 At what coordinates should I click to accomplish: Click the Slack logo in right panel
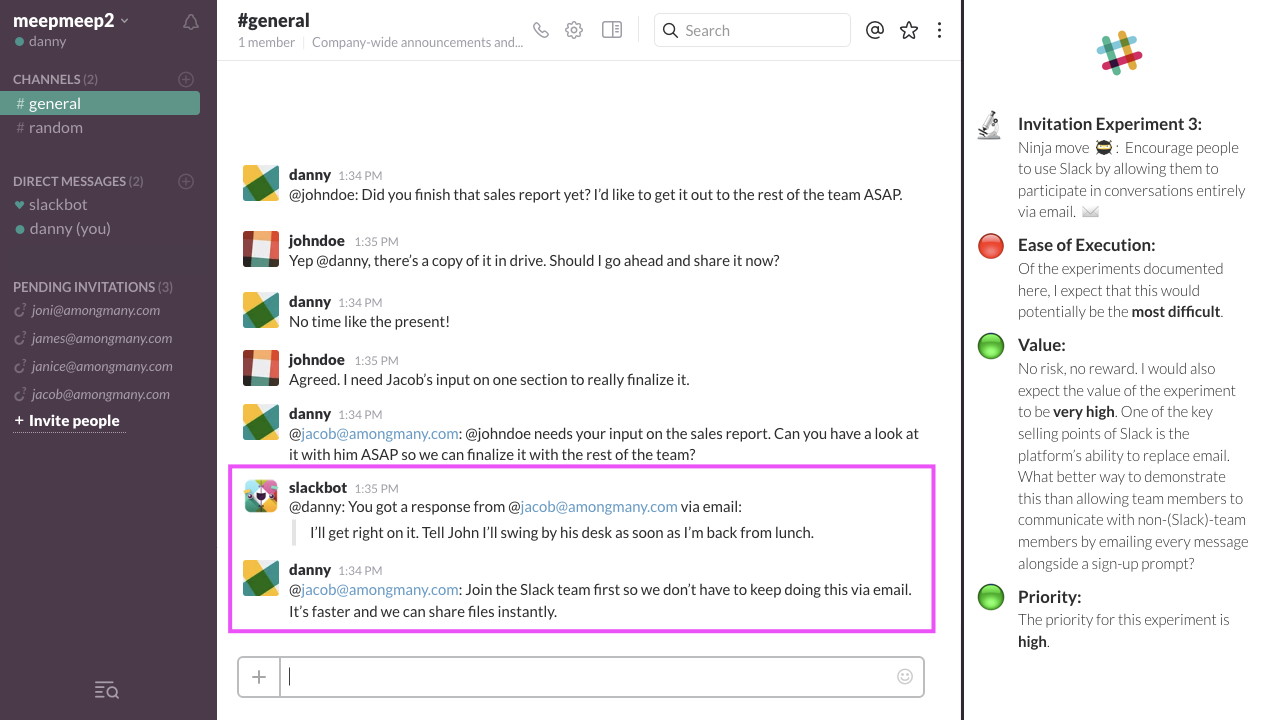(1119, 52)
